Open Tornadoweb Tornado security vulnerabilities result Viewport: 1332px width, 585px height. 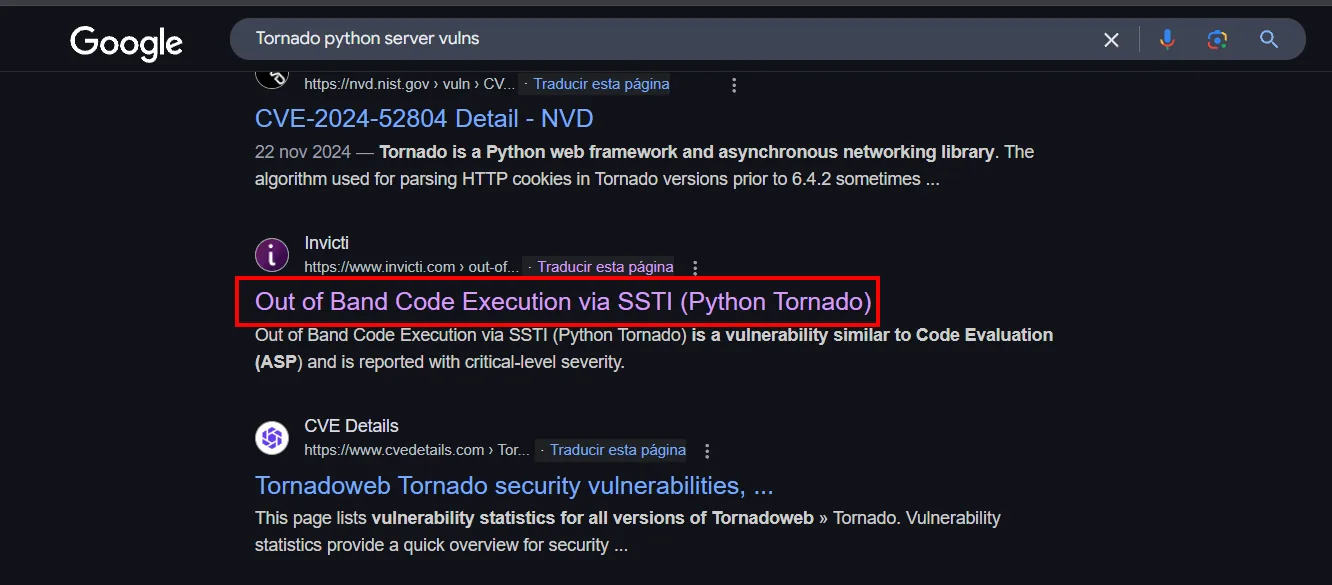[514, 486]
